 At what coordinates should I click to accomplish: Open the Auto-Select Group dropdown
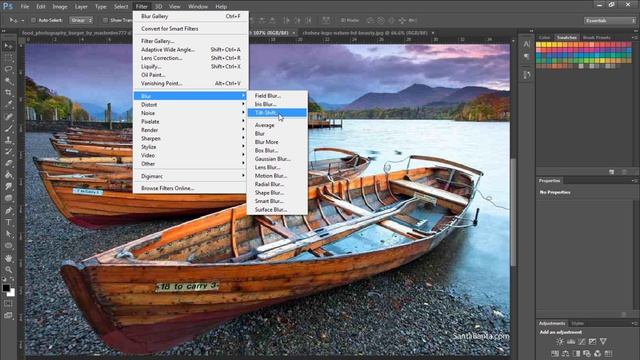(81, 20)
